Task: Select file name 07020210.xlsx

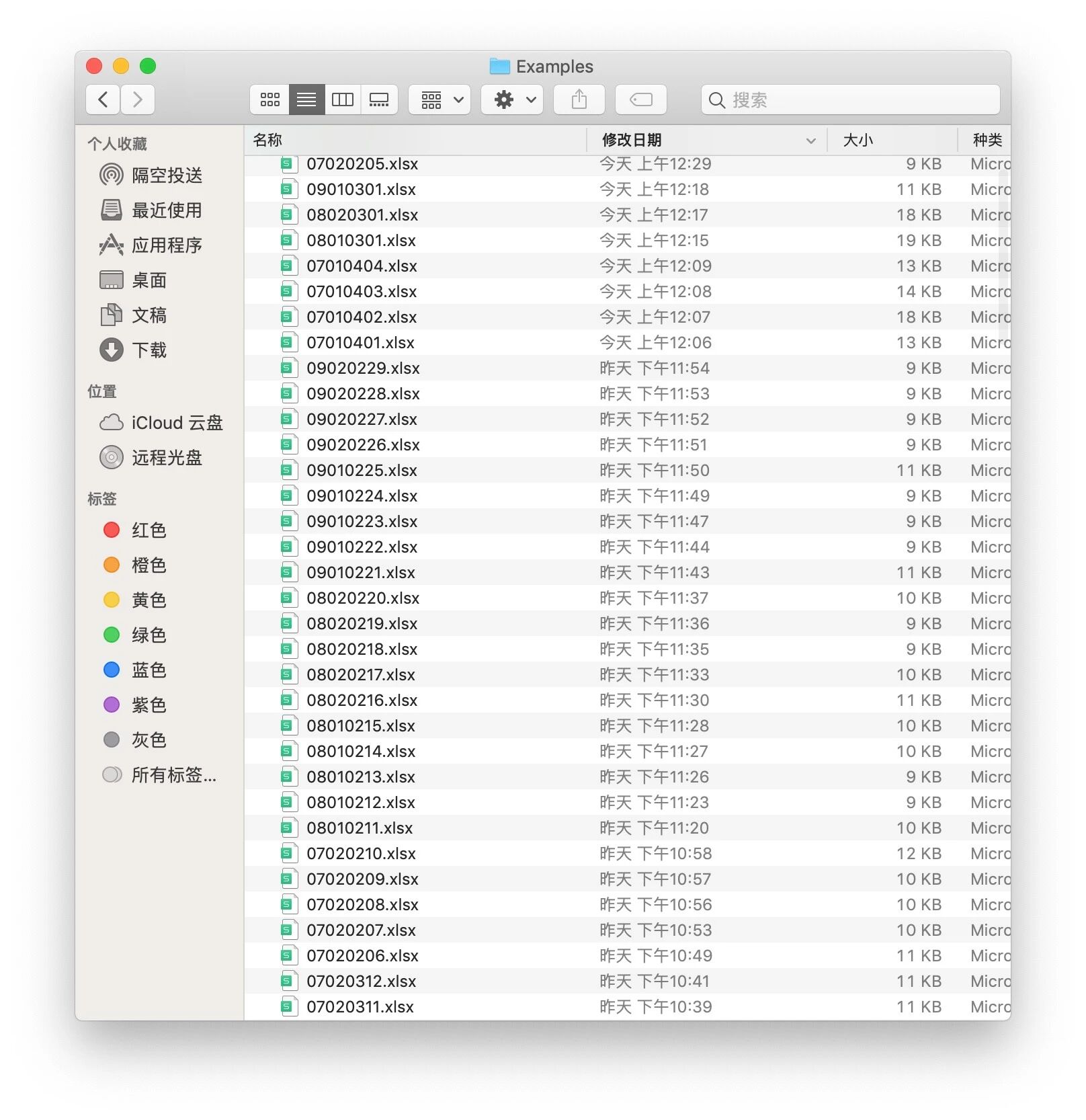Action: [362, 854]
